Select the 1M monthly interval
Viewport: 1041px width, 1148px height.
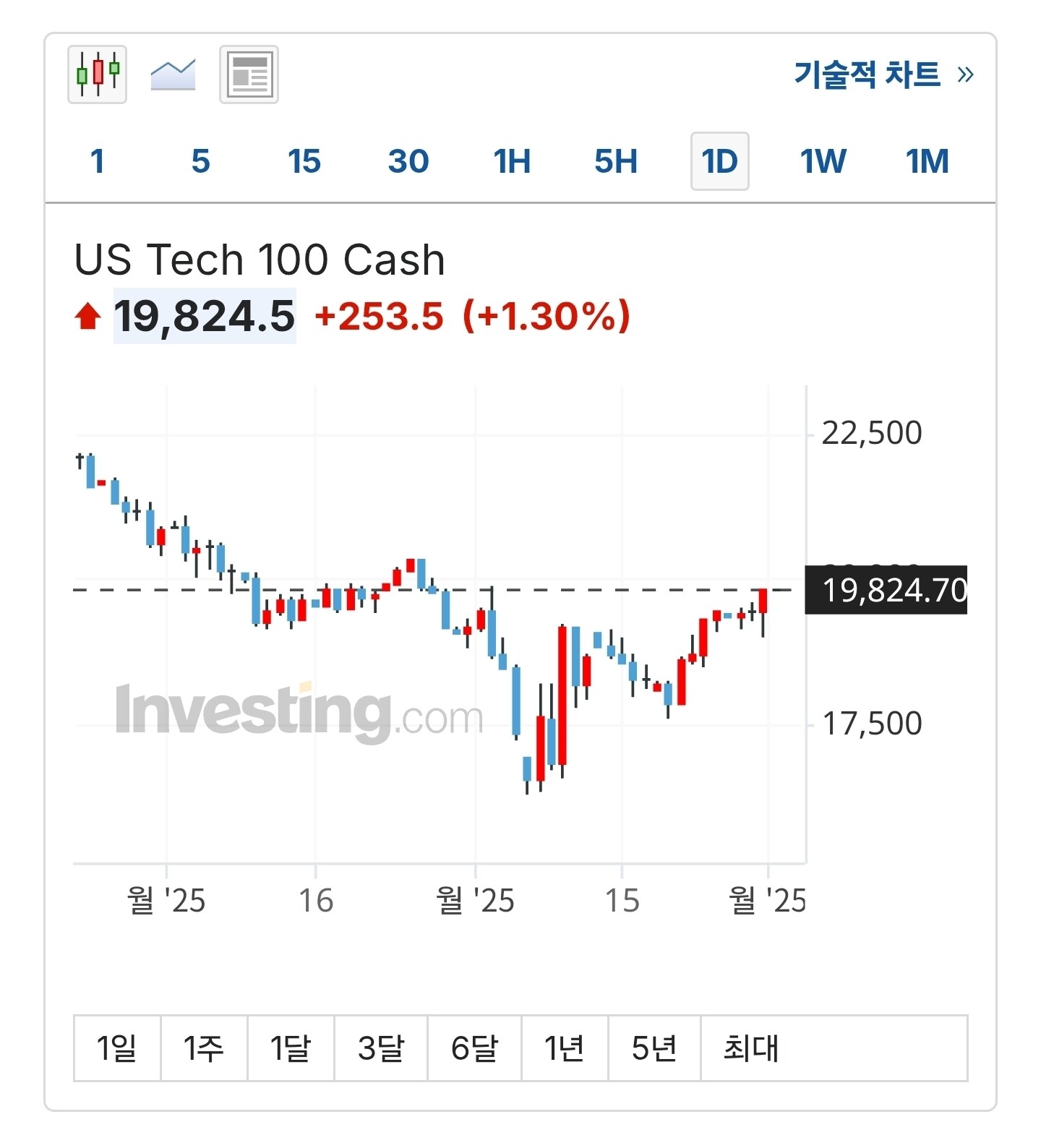point(927,161)
